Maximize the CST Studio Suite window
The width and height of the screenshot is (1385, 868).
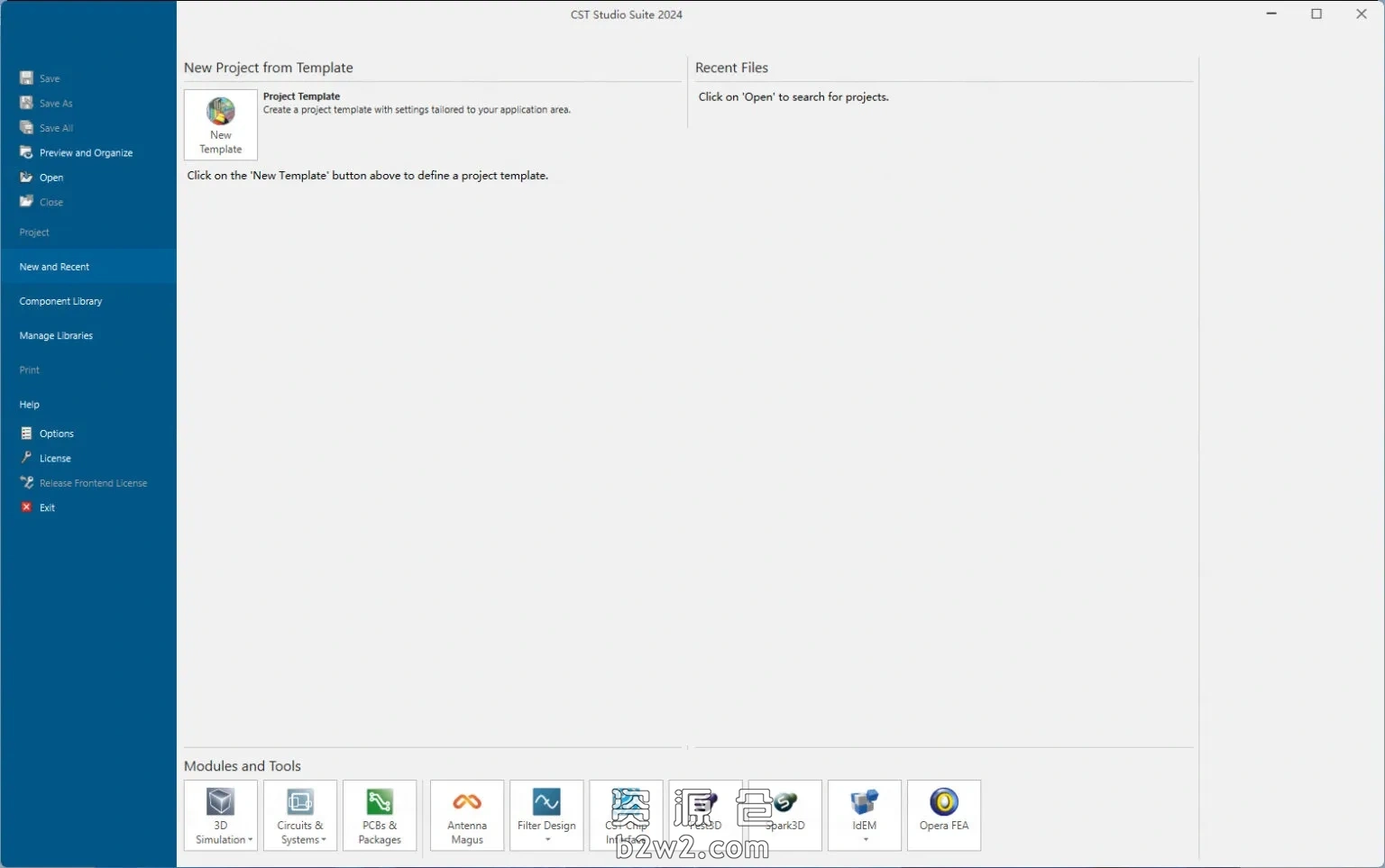pos(1316,14)
